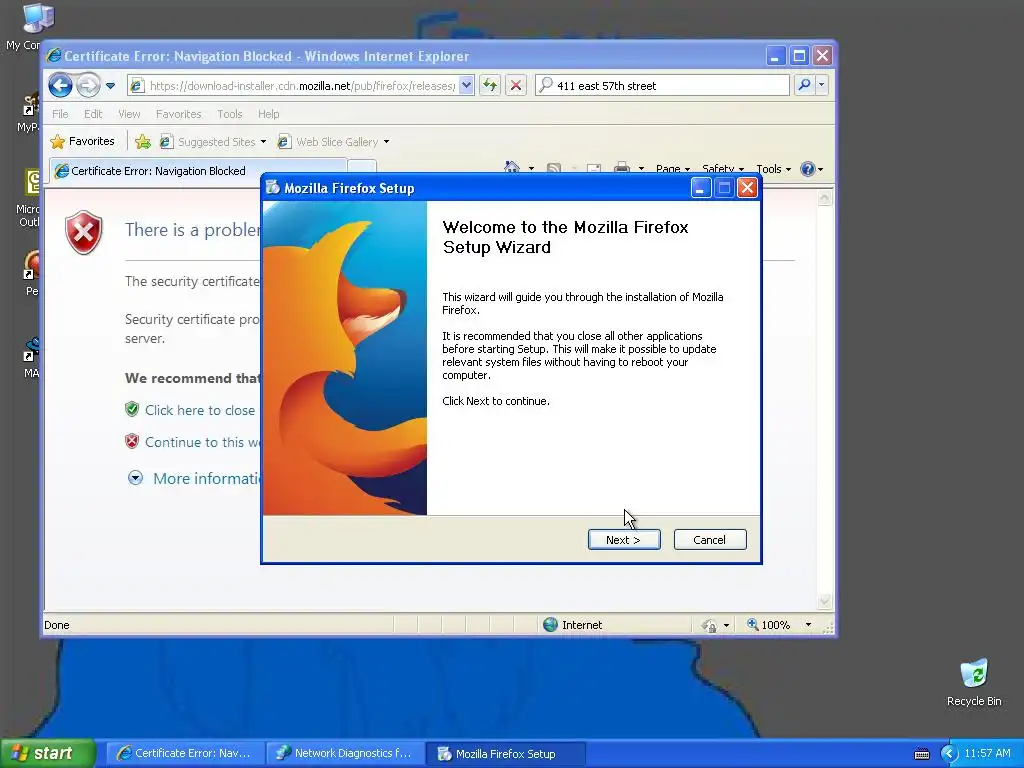
Task: Click the IE forward arrow button
Action: [x=88, y=85]
